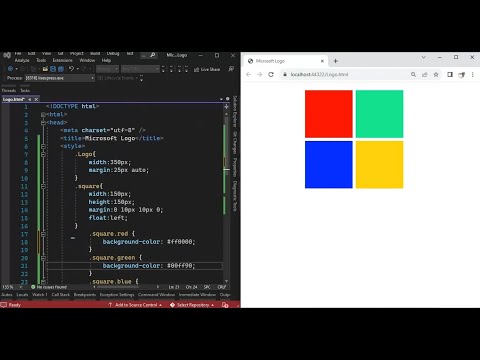Open Chrome tab search chevron
The image size is (480, 360).
click(x=424, y=57)
